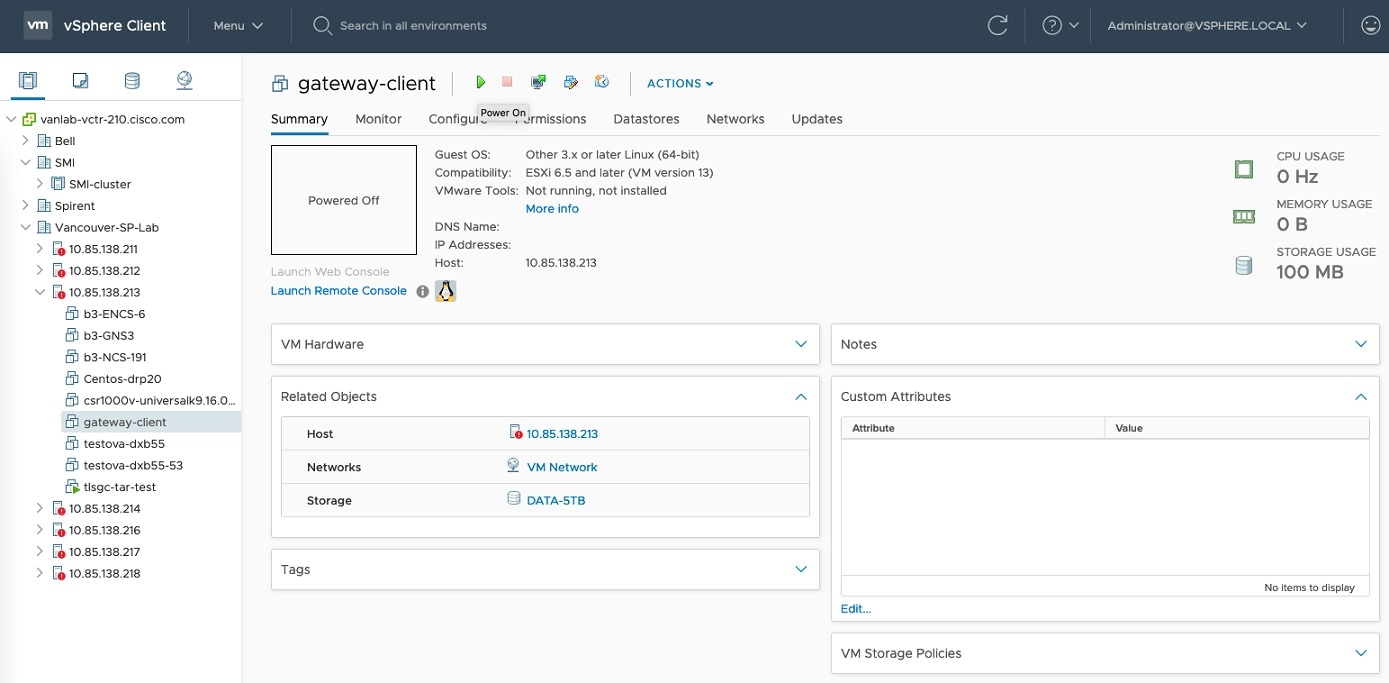Open the Actions dropdown menu
Screen dimensions: 1389x683
679,83
